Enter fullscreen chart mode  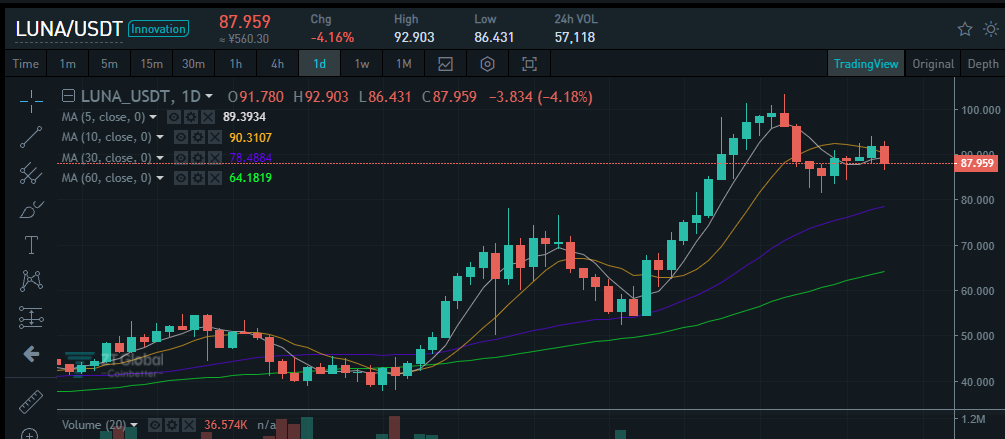pyautogui.click(x=529, y=63)
